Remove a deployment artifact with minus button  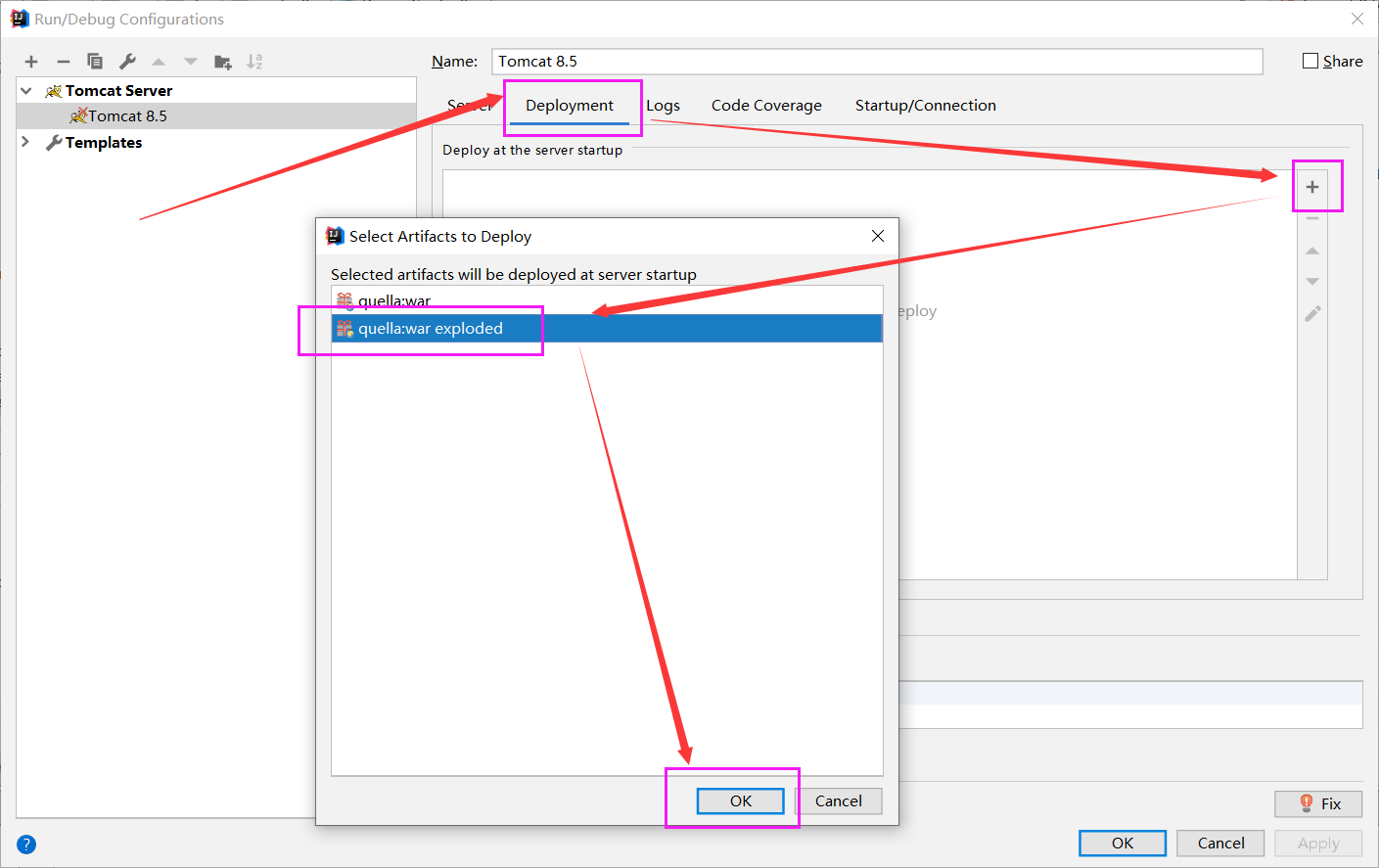[1314, 216]
